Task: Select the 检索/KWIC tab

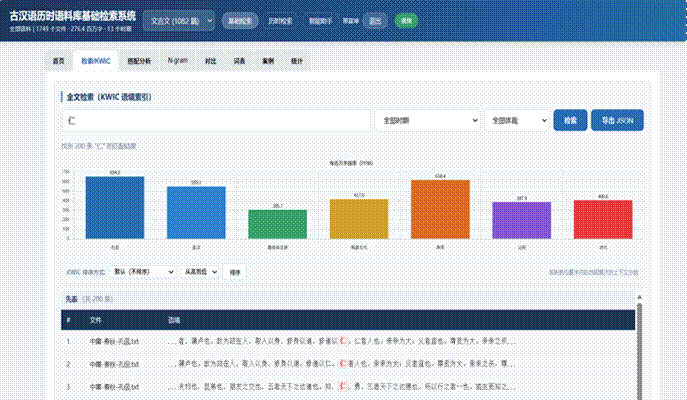Action: [96, 61]
